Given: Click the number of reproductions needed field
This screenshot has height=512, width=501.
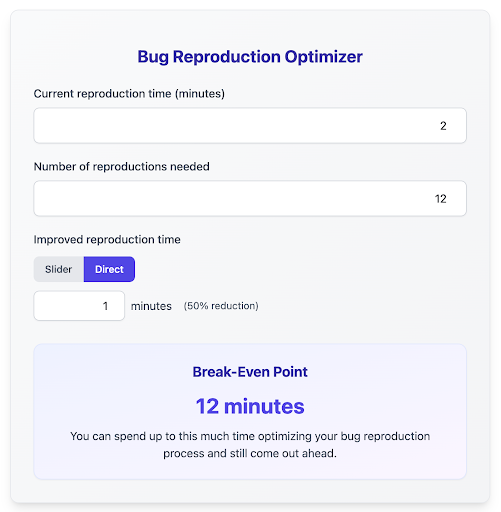Looking at the screenshot, I should (250, 199).
